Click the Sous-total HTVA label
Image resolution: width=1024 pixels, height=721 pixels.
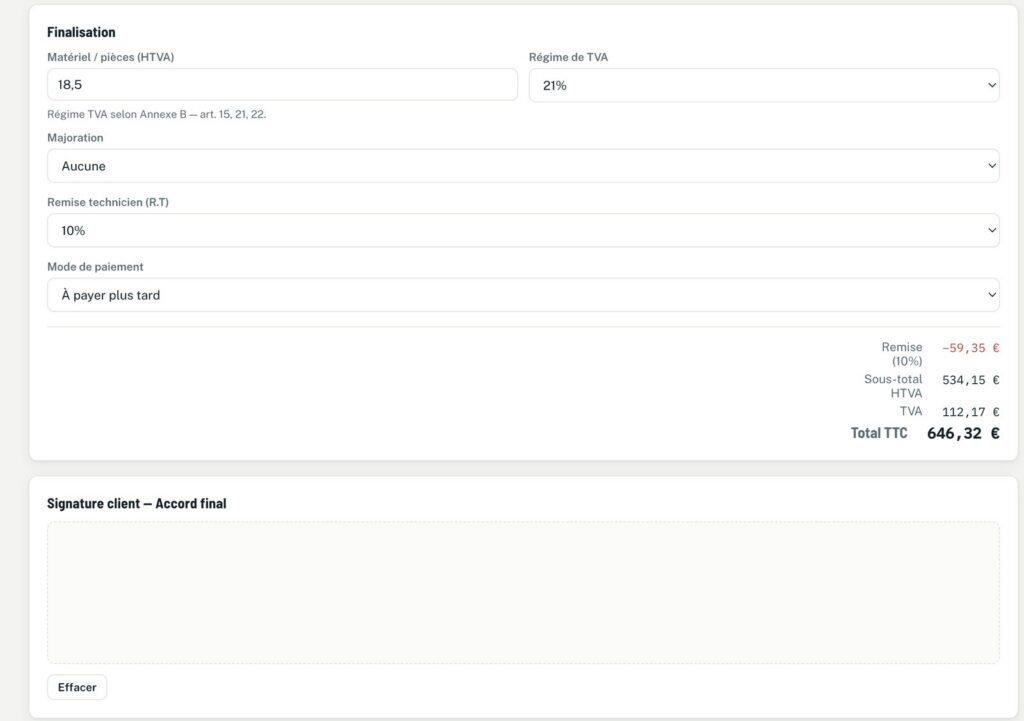tap(893, 386)
